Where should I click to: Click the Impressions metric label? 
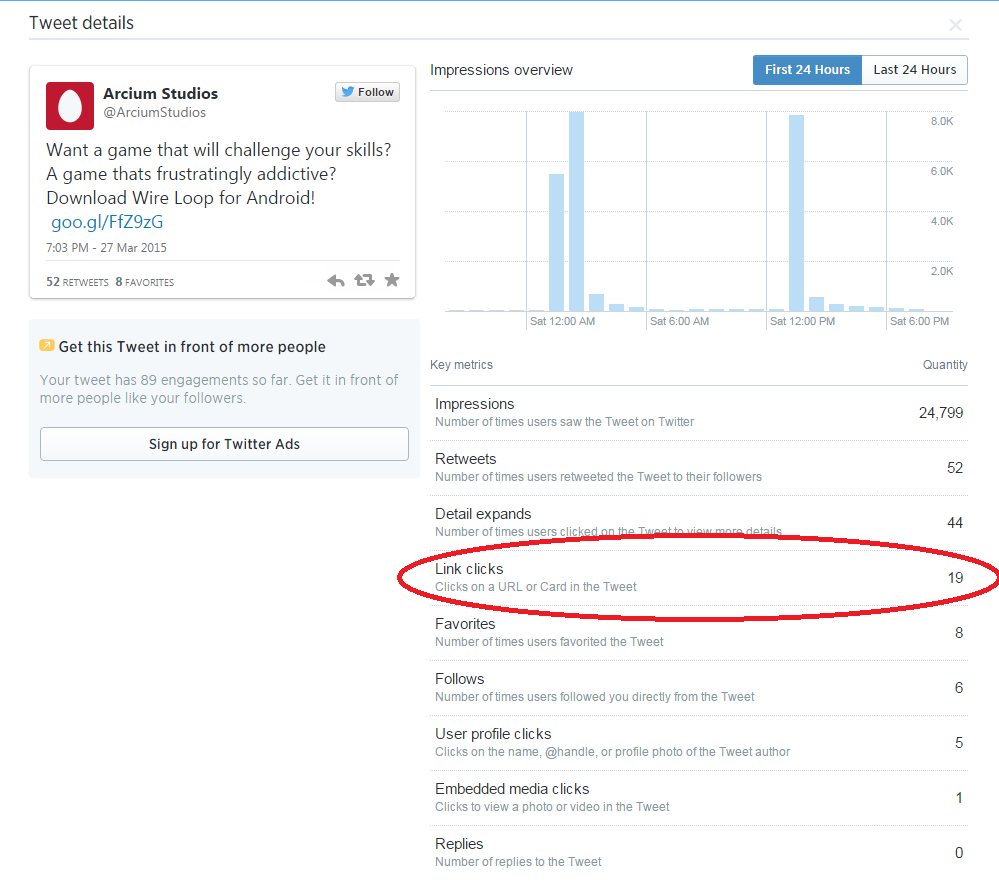tap(475, 404)
